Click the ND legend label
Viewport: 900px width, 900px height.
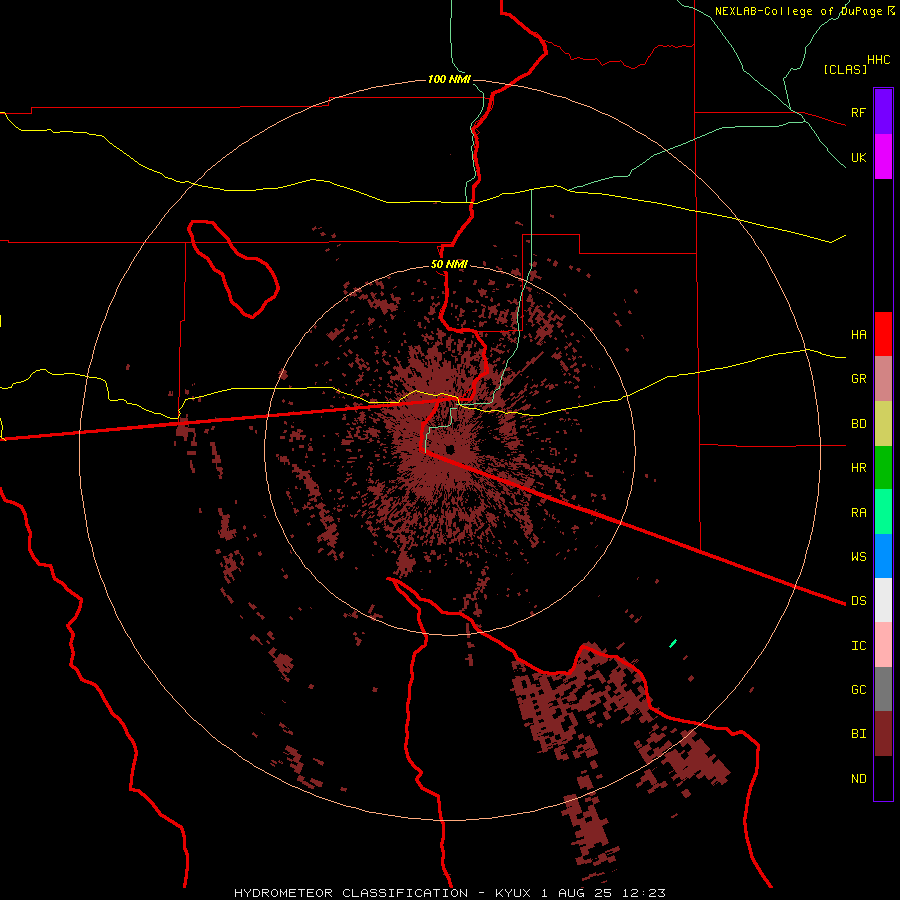point(858,778)
